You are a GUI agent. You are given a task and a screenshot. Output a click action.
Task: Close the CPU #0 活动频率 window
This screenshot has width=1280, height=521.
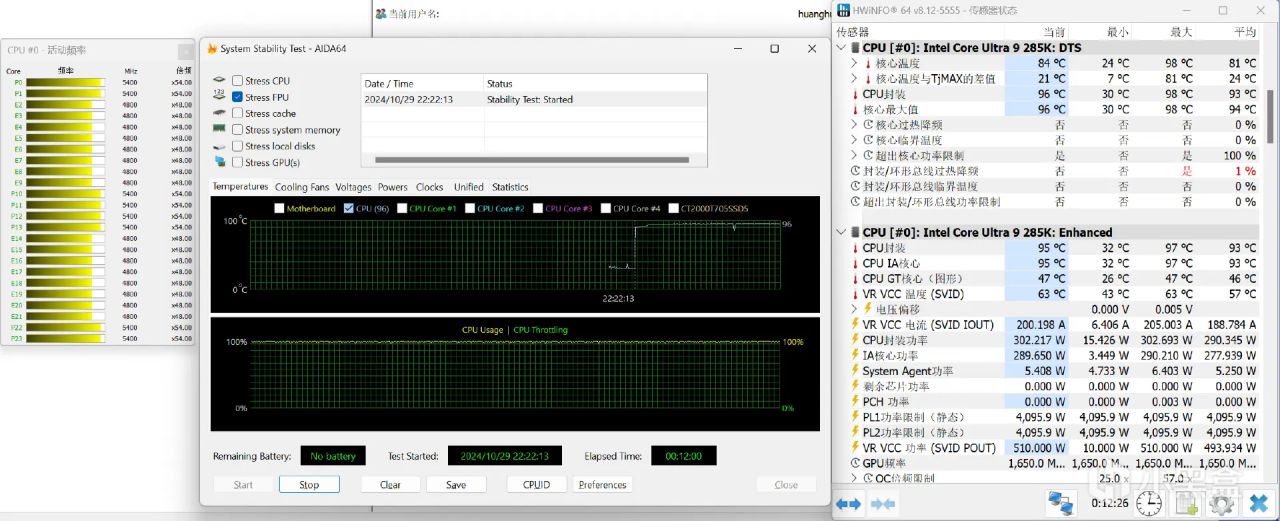[185, 51]
